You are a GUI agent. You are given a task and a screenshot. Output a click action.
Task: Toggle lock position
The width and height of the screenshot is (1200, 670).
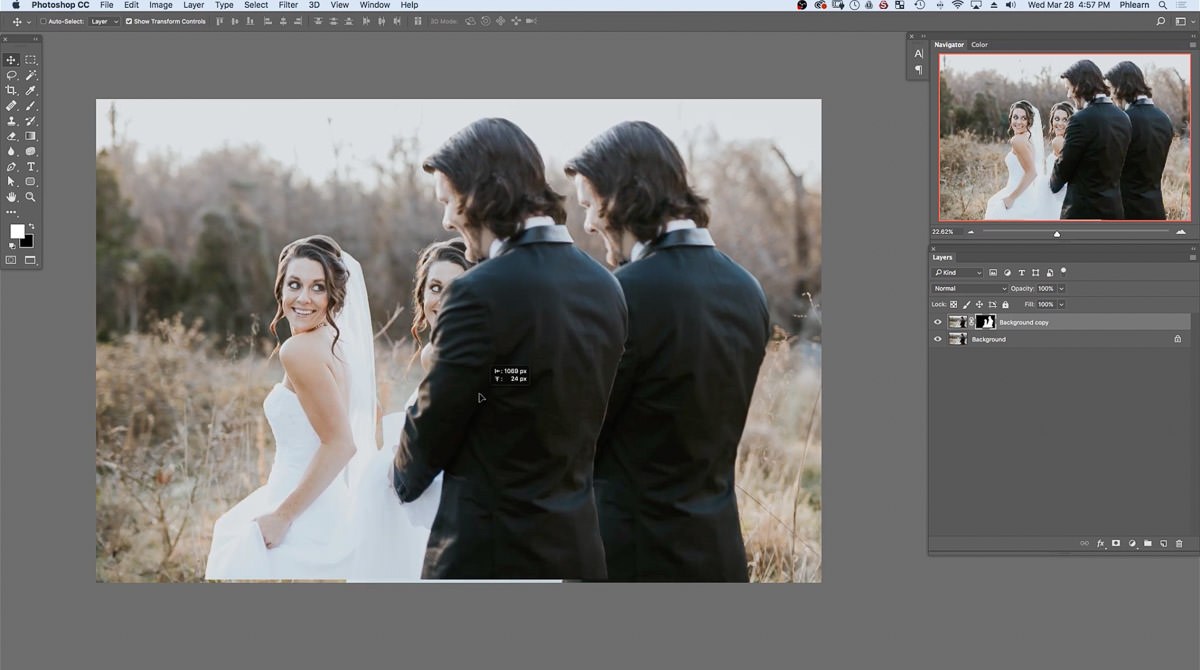(x=979, y=304)
